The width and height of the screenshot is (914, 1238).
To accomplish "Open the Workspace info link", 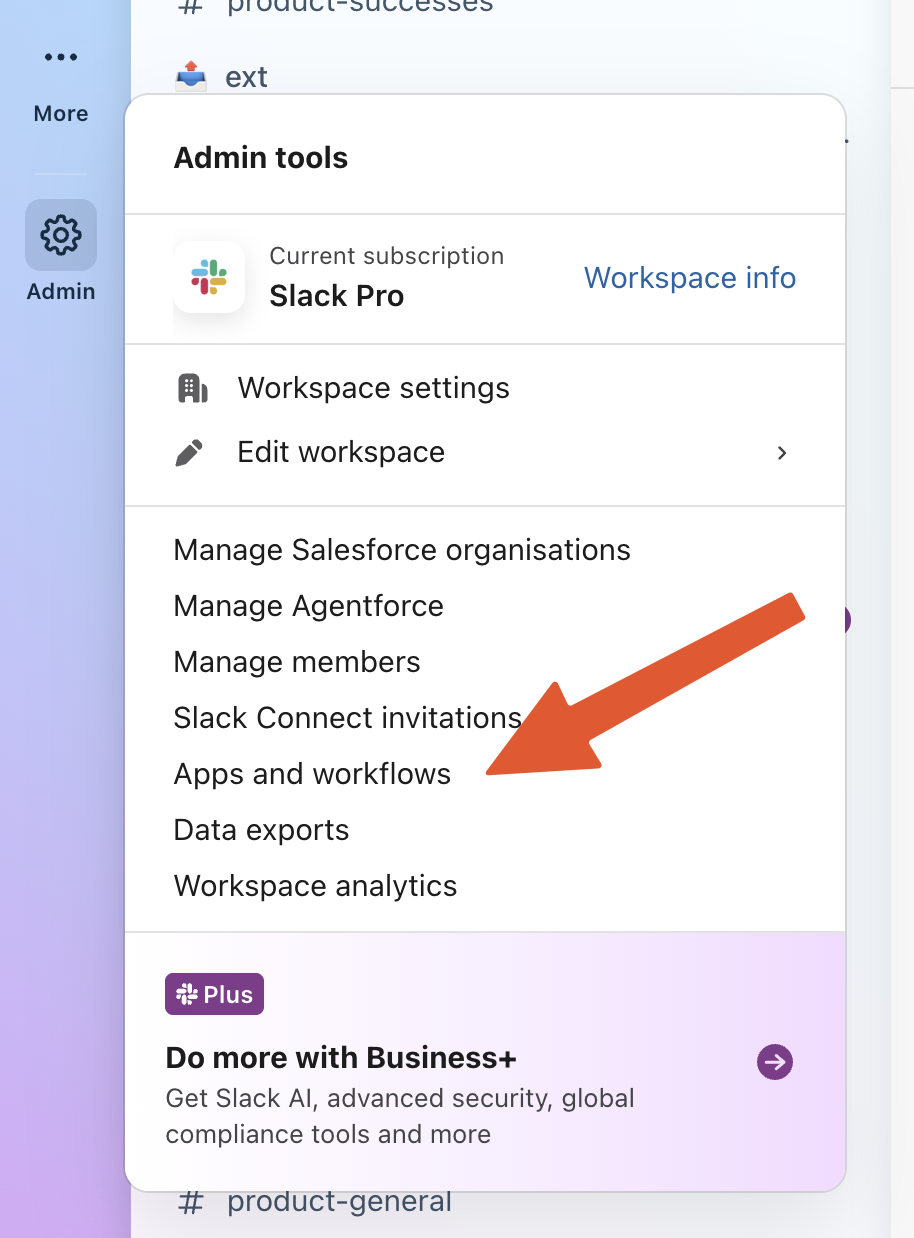I will point(690,278).
